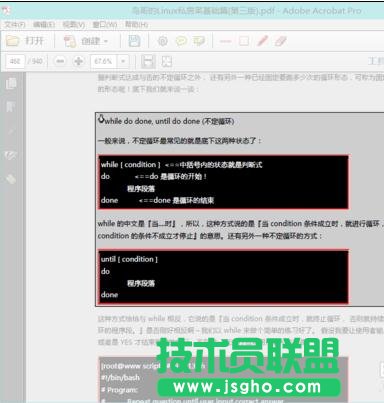
Task: Open the 视图(V) menu
Action: [73, 24]
